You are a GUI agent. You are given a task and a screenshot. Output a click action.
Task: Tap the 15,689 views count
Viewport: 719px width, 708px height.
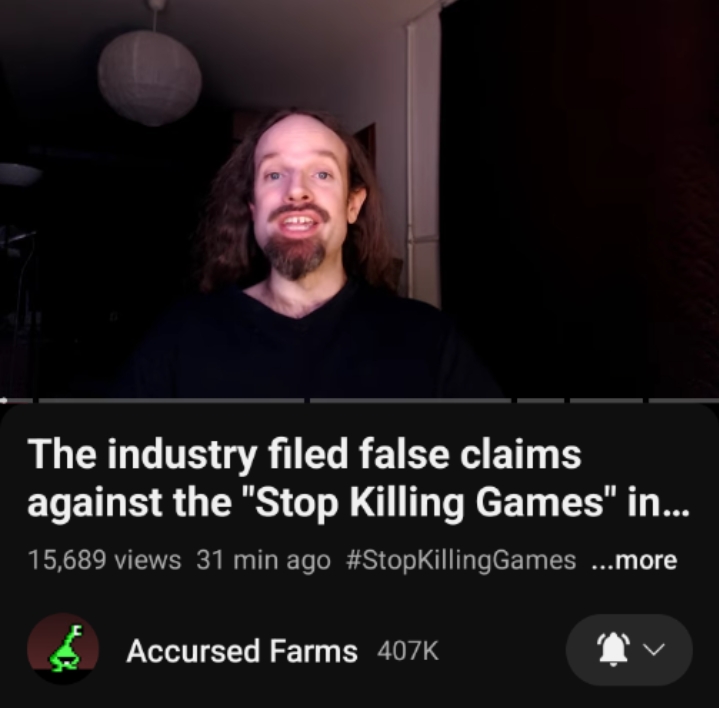coord(105,560)
